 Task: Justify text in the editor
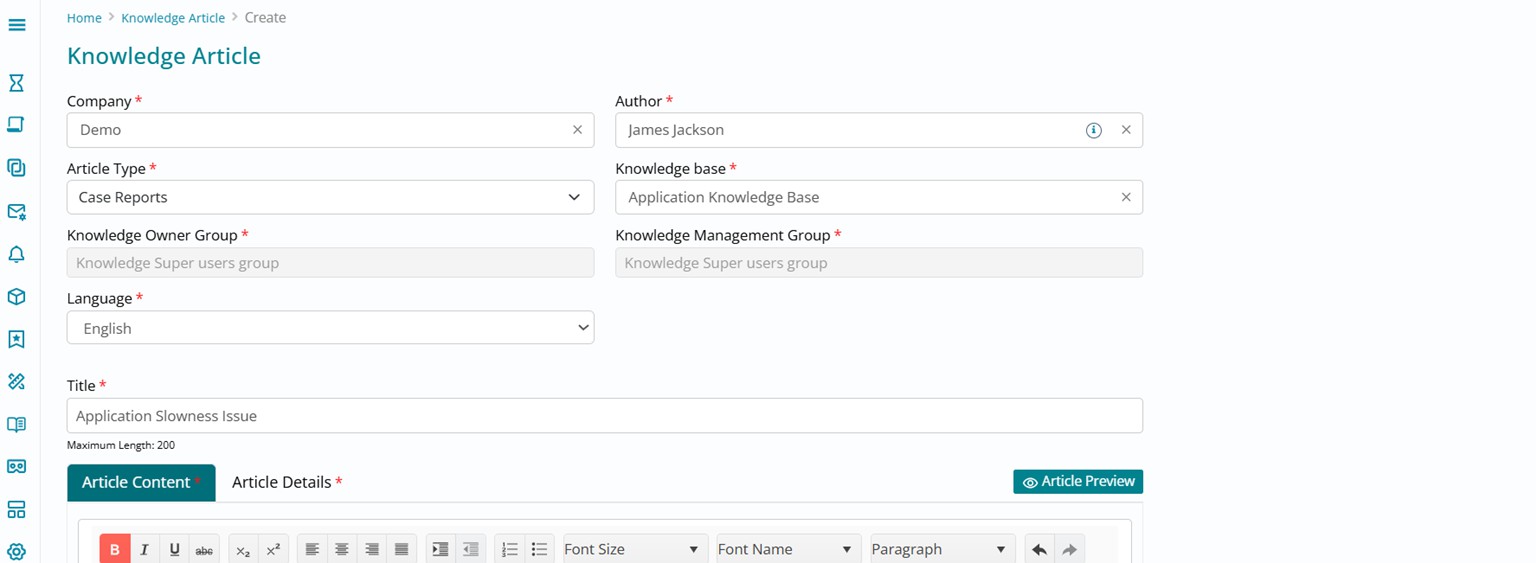point(402,549)
